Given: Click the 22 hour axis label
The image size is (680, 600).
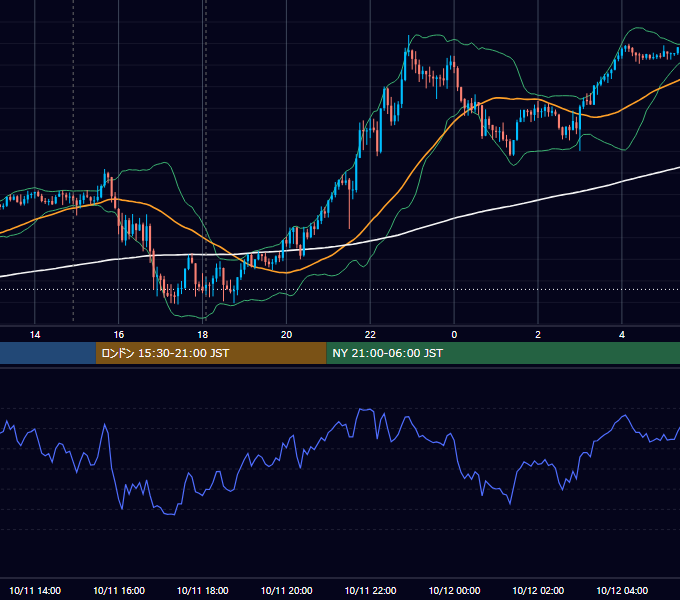Looking at the screenshot, I should (370, 335).
